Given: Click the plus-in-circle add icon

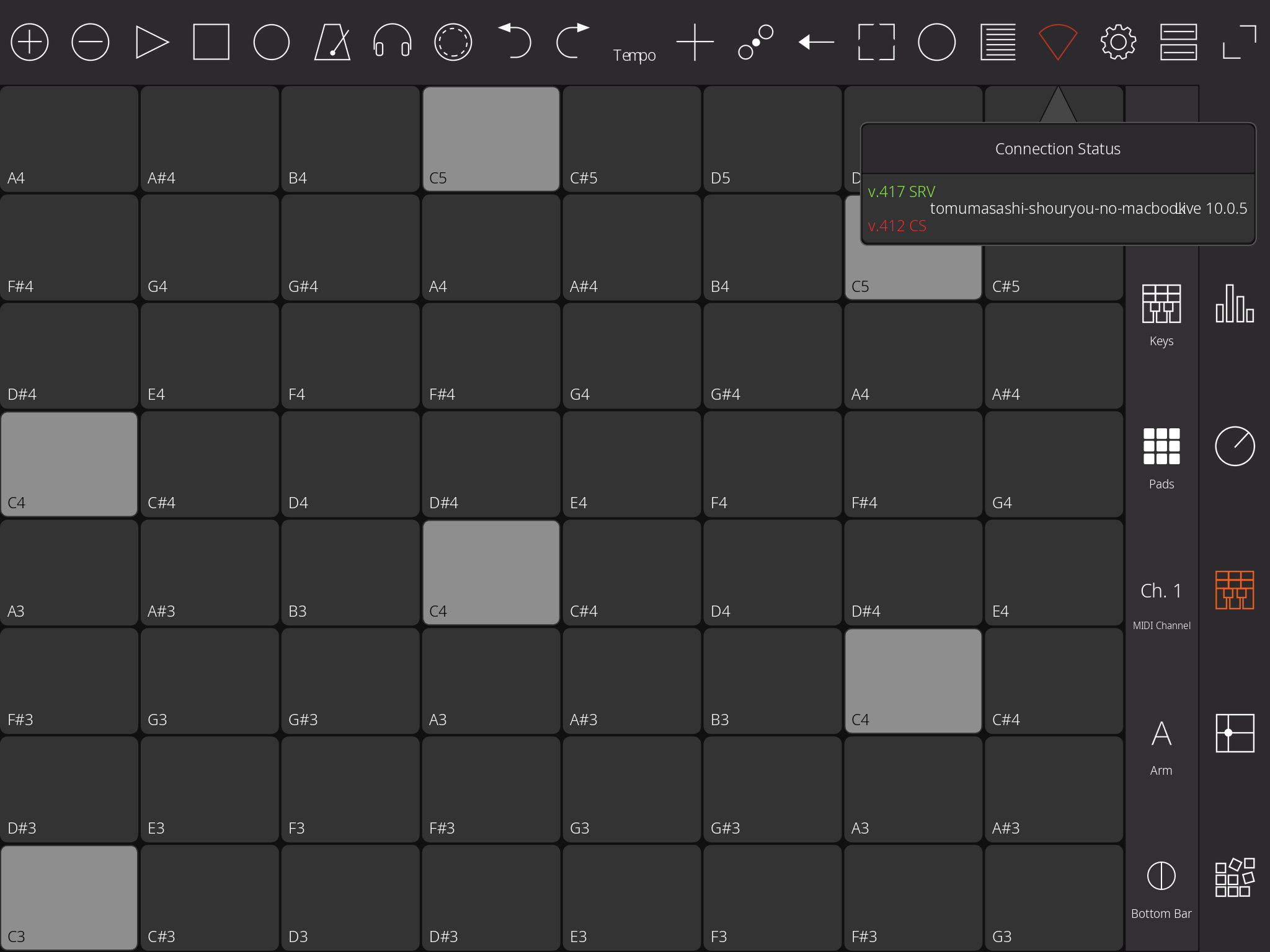Looking at the screenshot, I should point(30,42).
